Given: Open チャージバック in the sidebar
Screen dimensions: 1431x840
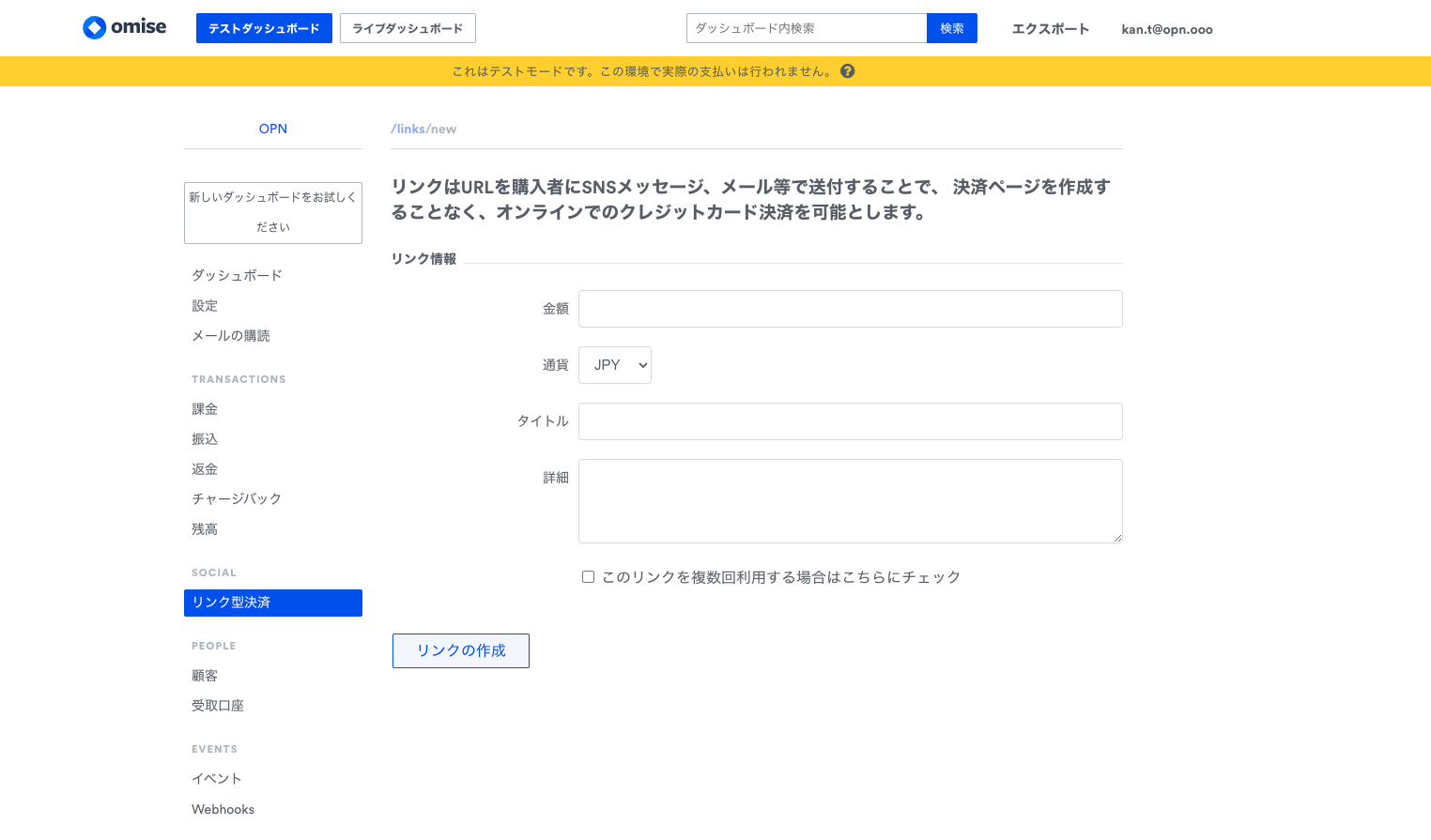Looking at the screenshot, I should point(236,498).
